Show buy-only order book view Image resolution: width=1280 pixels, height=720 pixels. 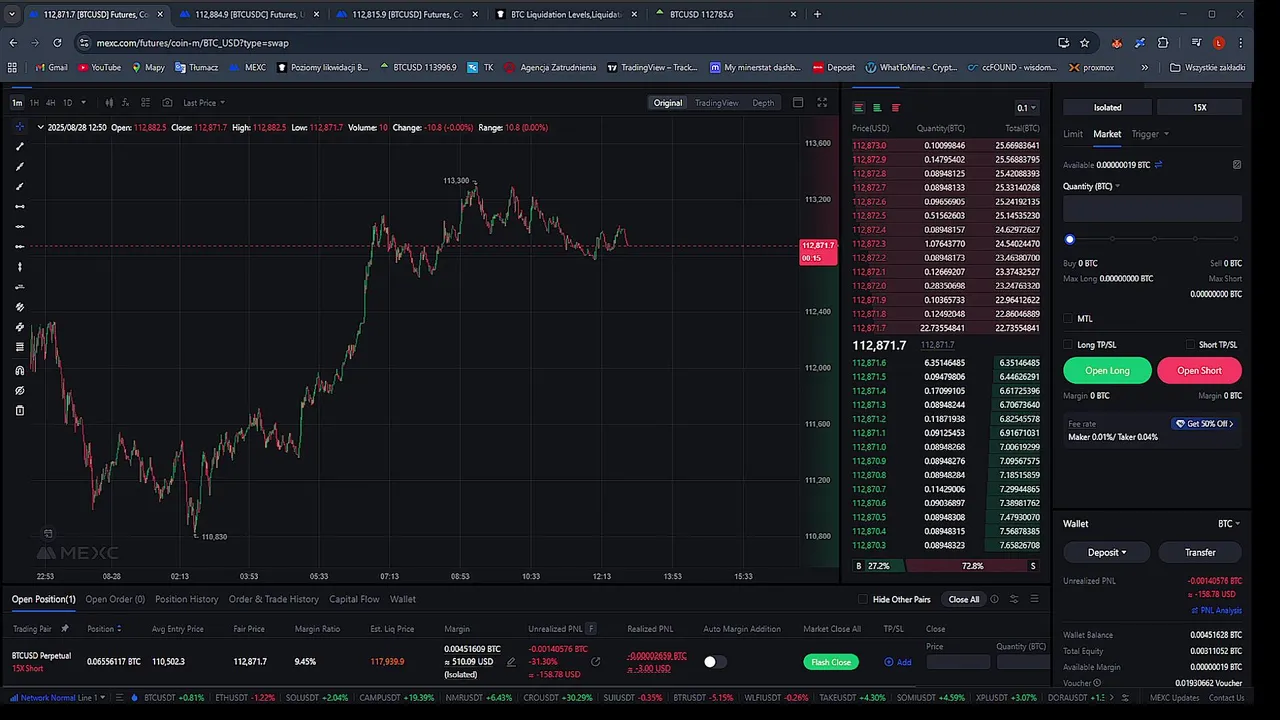877,108
